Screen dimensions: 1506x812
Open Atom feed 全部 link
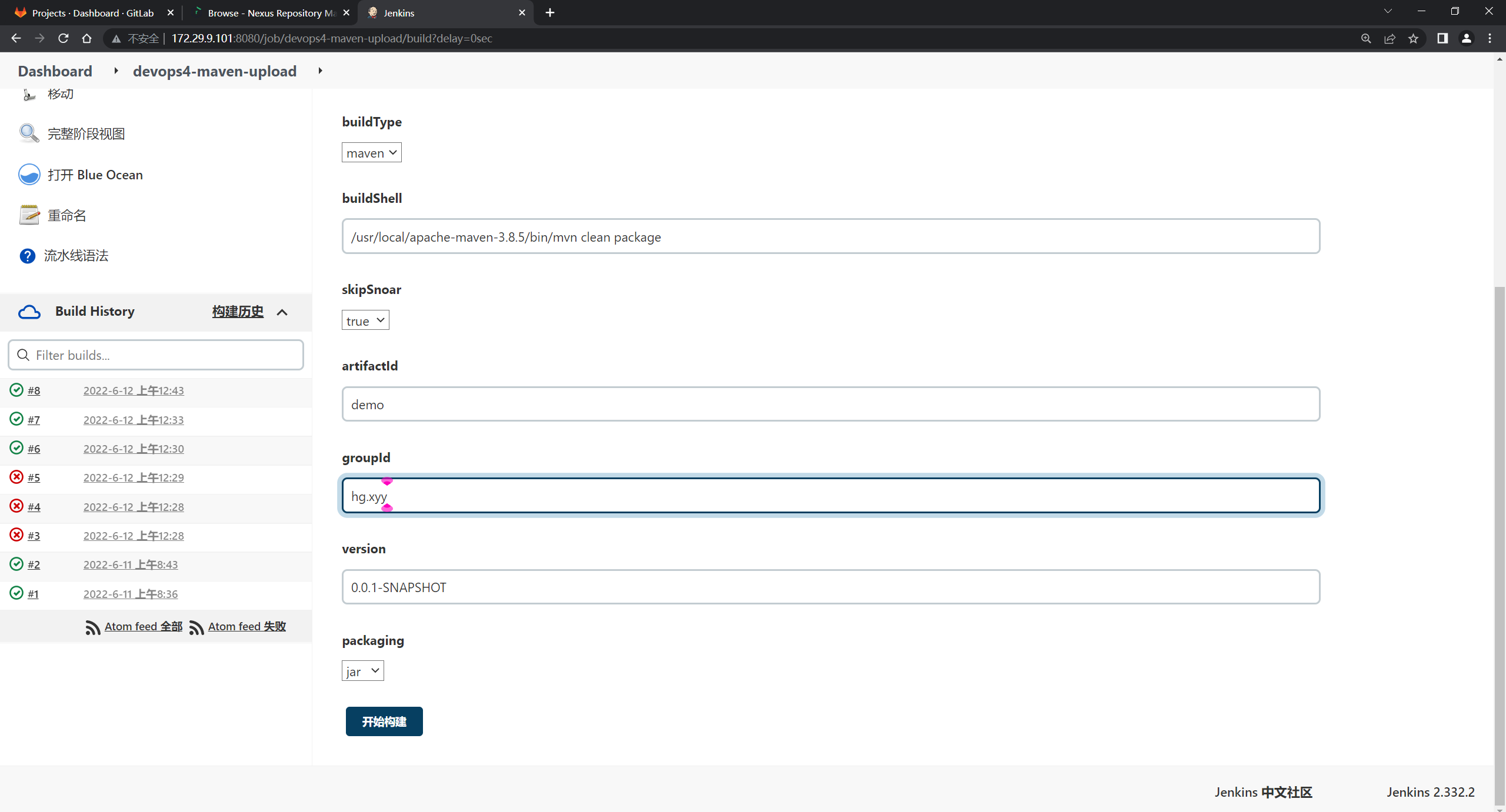point(144,627)
